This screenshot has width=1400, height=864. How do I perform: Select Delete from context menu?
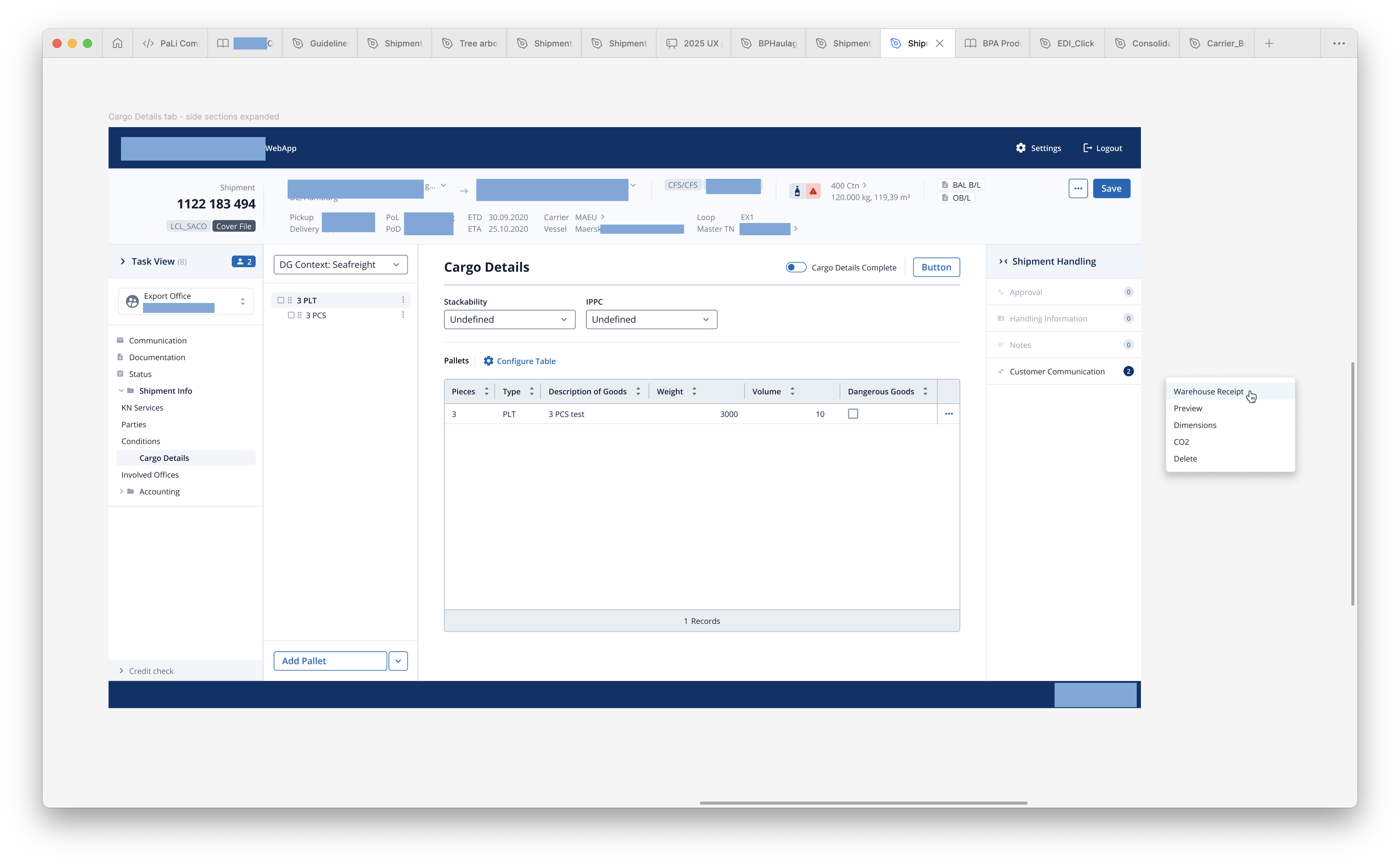tap(1230, 458)
